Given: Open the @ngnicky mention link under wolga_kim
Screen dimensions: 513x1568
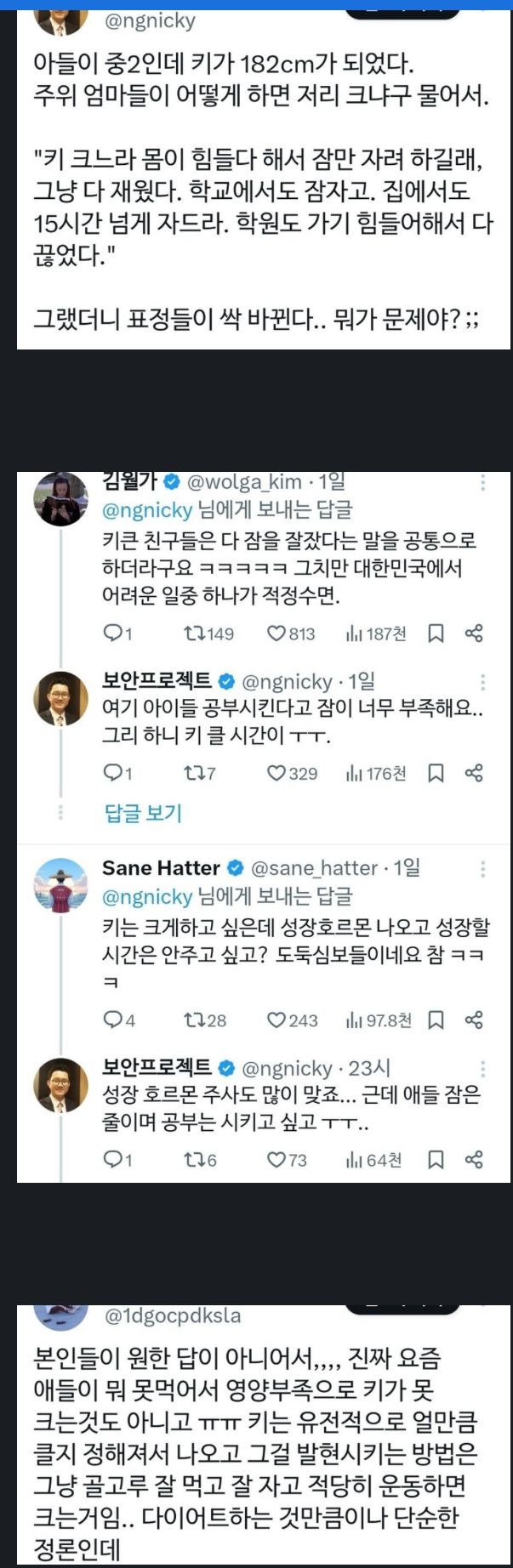Looking at the screenshot, I should tap(147, 510).
